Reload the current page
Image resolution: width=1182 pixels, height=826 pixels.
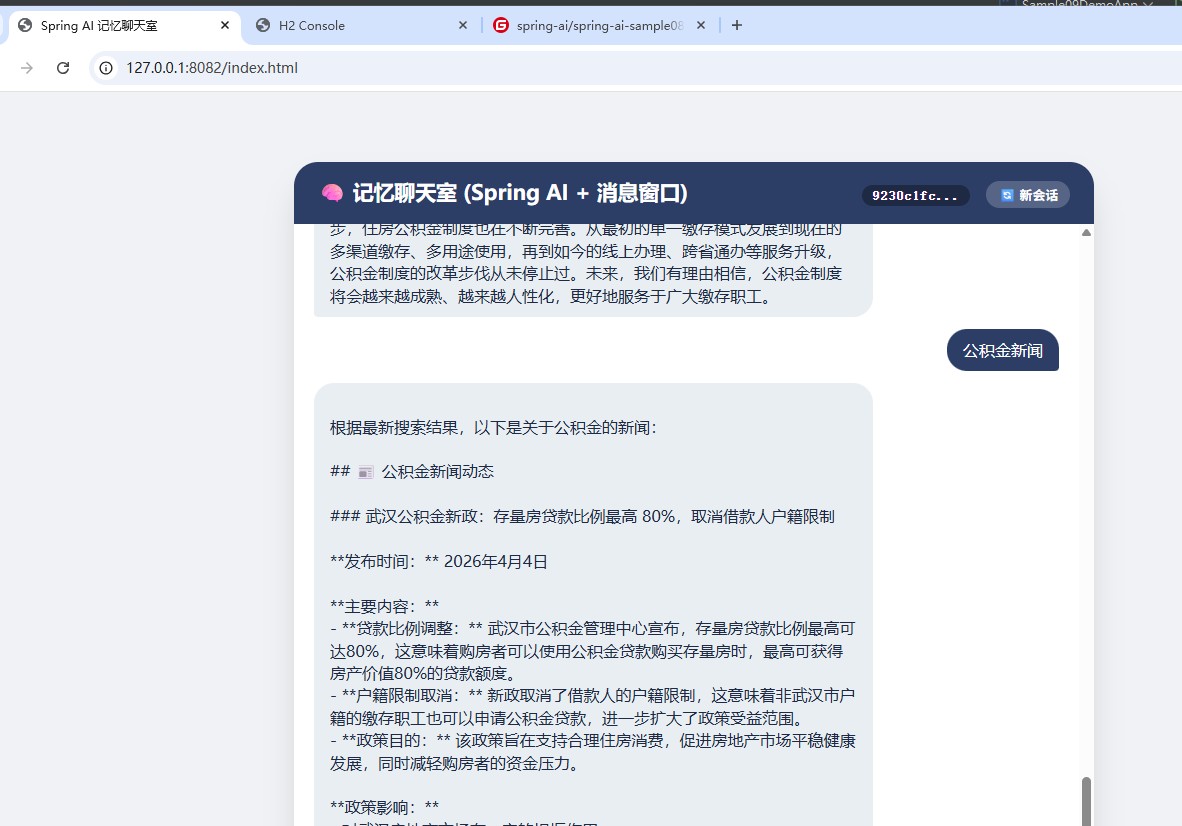tap(63, 68)
